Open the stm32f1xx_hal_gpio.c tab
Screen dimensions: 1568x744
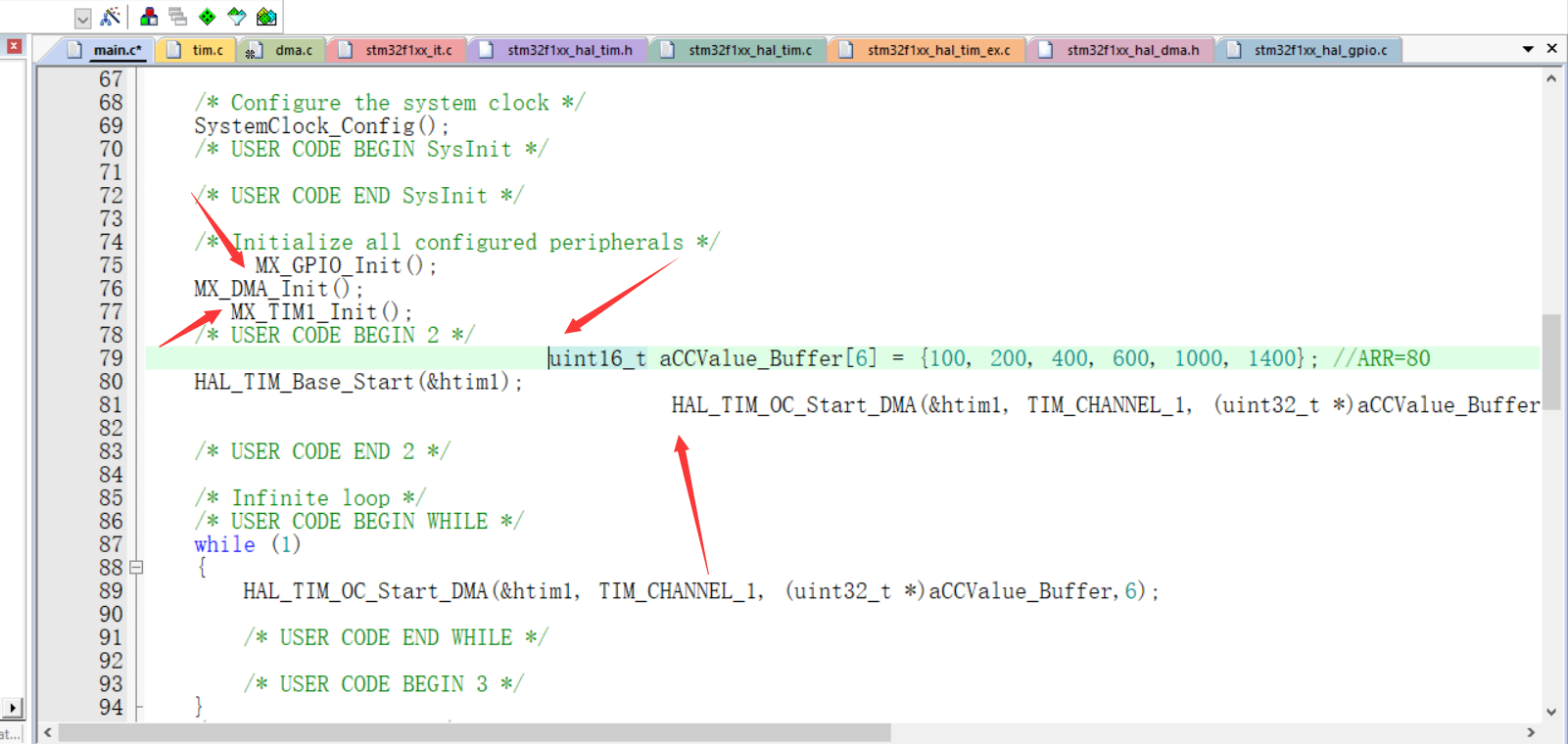pos(1309,50)
